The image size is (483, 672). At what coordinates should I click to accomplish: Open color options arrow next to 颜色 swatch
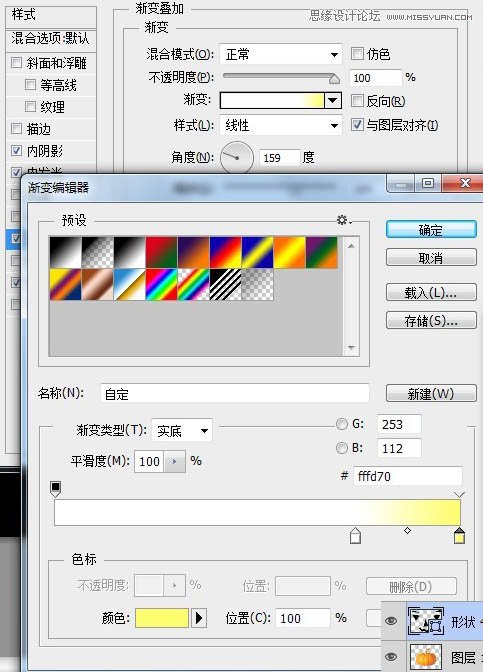[x=199, y=618]
